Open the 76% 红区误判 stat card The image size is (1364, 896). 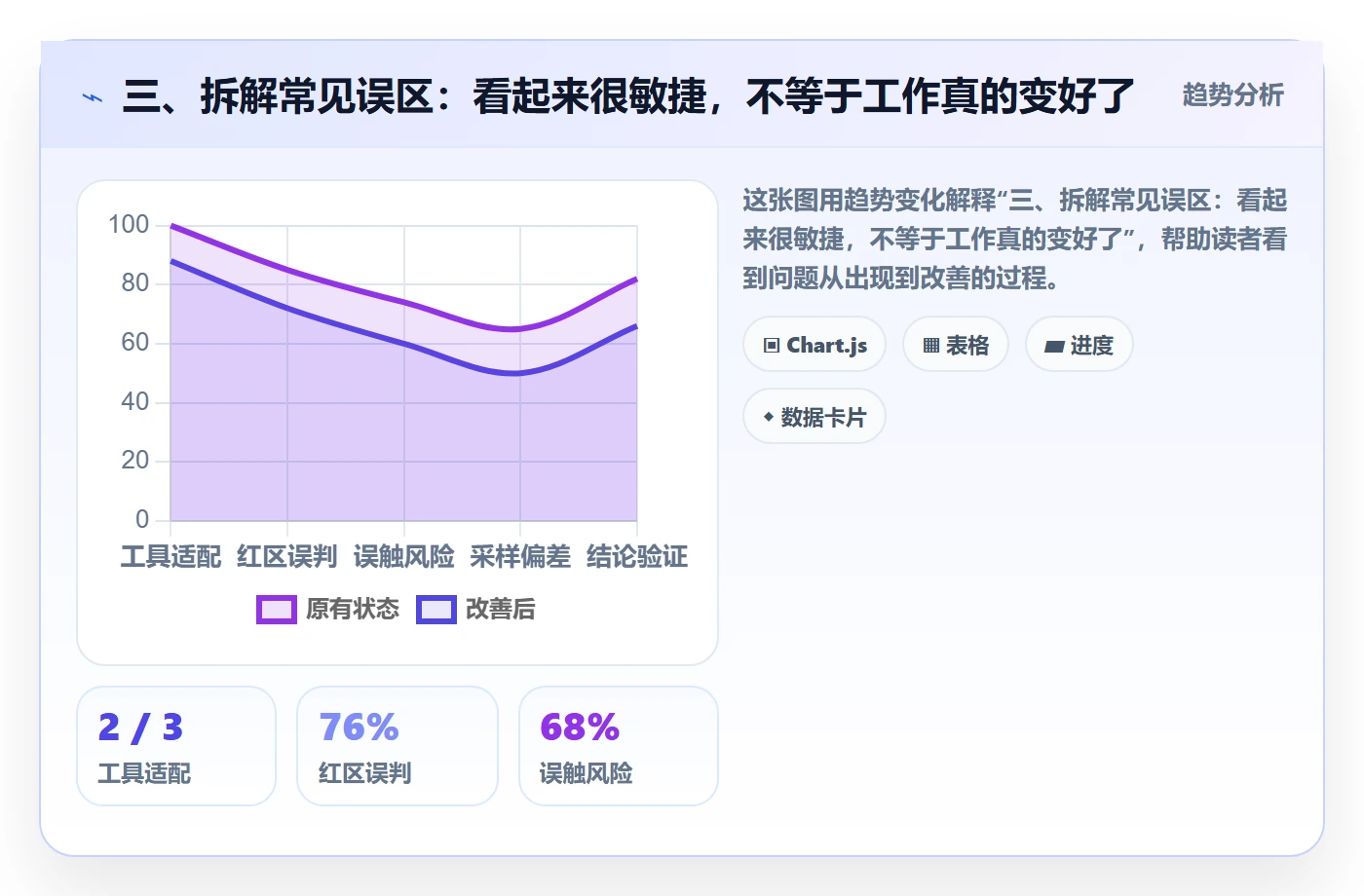point(398,746)
